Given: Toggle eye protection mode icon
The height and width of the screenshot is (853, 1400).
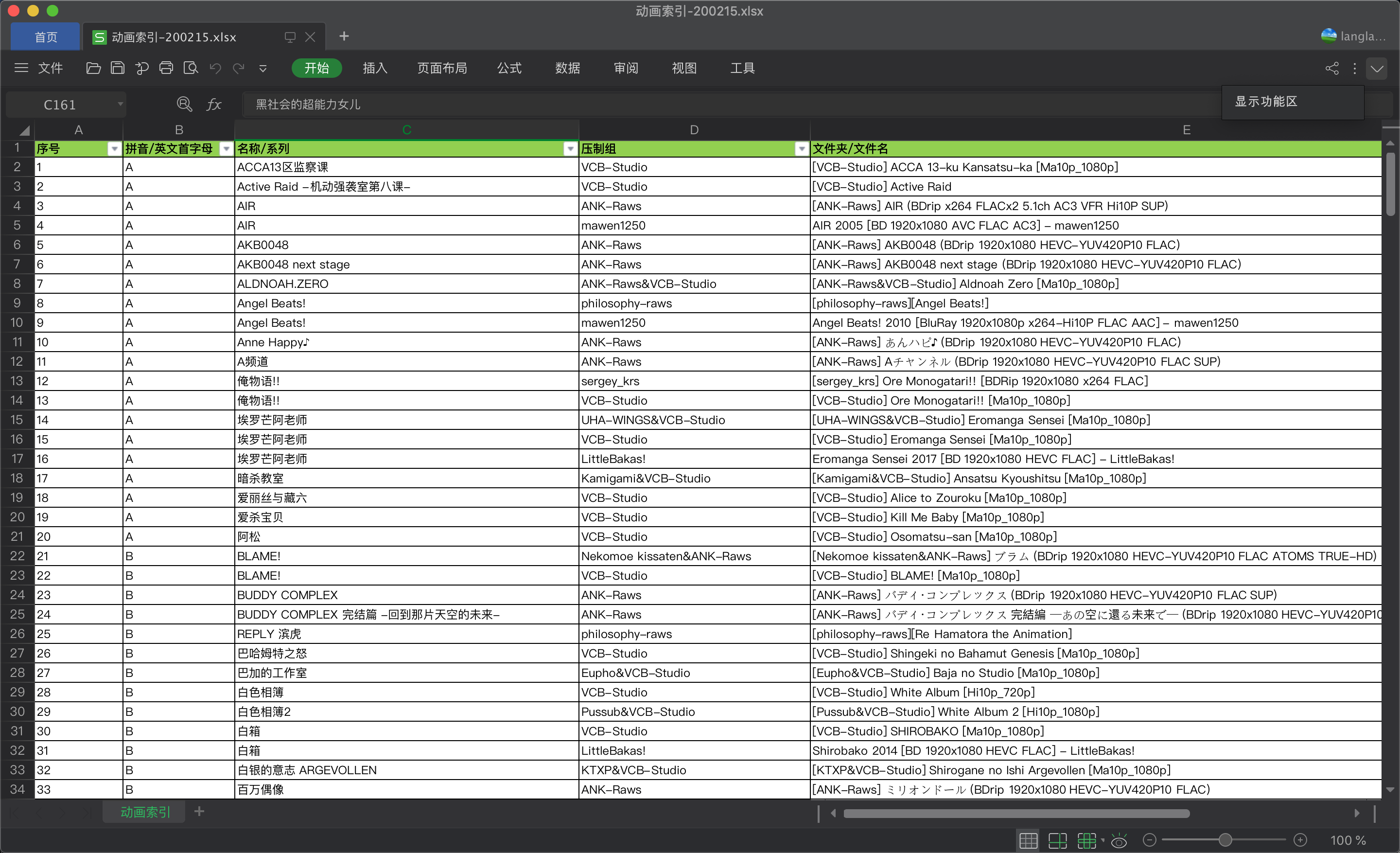Looking at the screenshot, I should click(x=1119, y=840).
